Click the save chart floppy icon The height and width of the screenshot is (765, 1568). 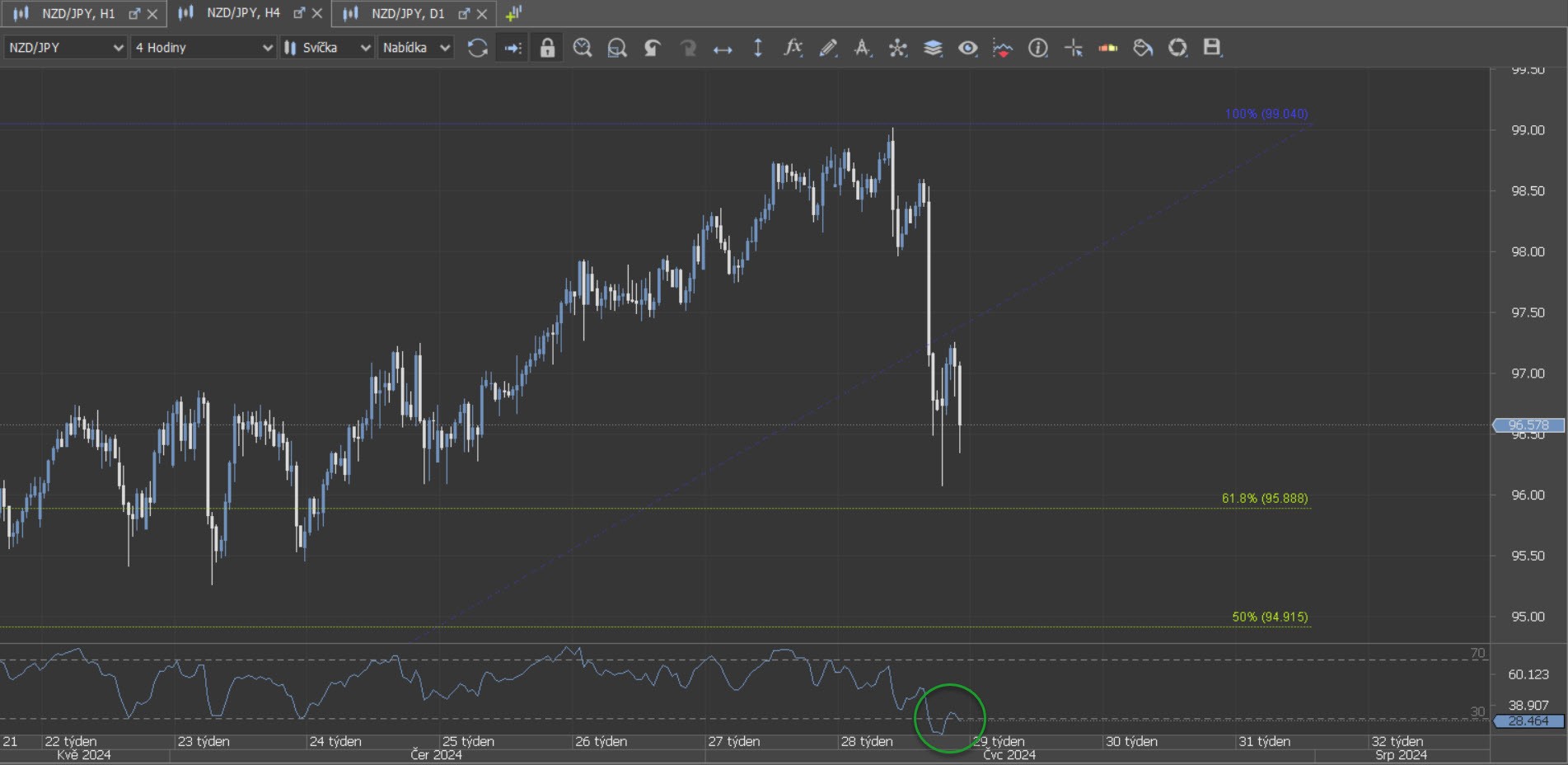pyautogui.click(x=1211, y=48)
